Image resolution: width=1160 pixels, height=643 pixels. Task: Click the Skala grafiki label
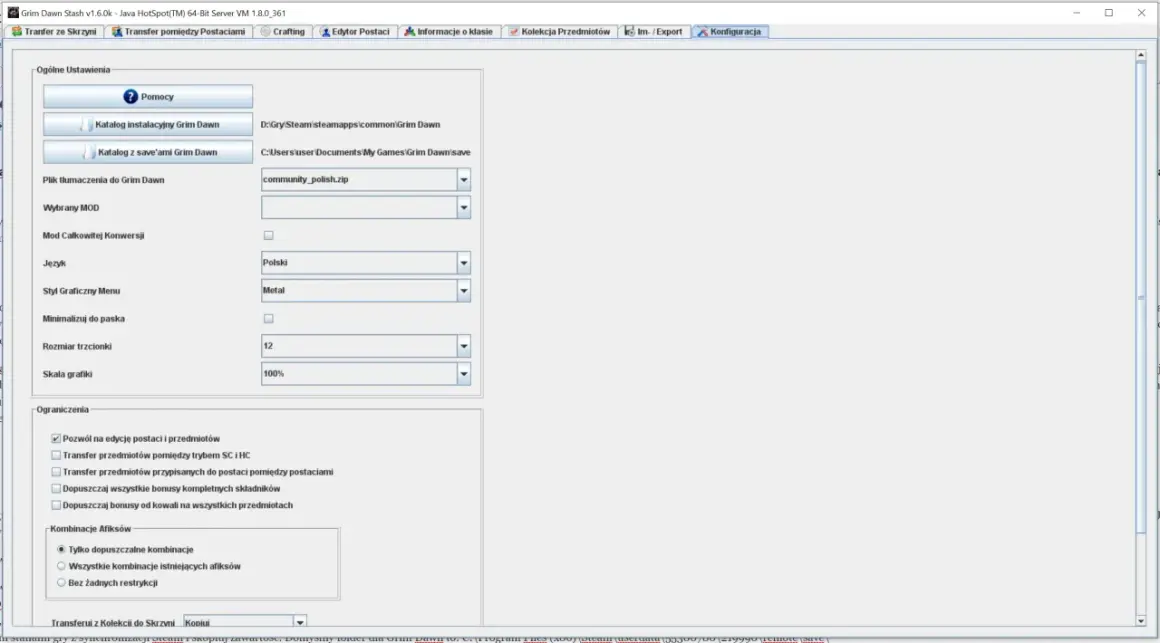(x=67, y=374)
